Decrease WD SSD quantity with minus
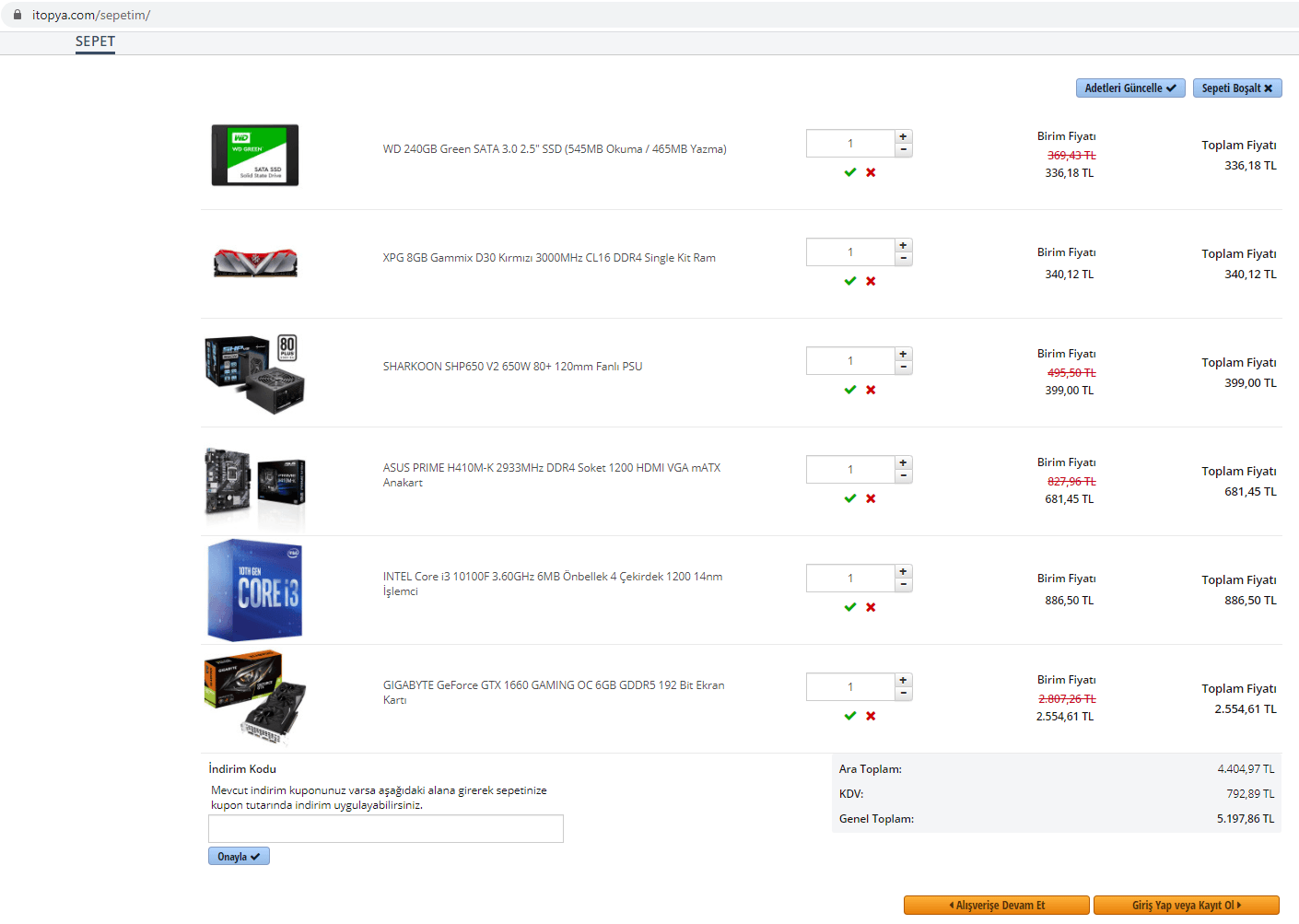This screenshot has width=1299, height=924. 904,149
